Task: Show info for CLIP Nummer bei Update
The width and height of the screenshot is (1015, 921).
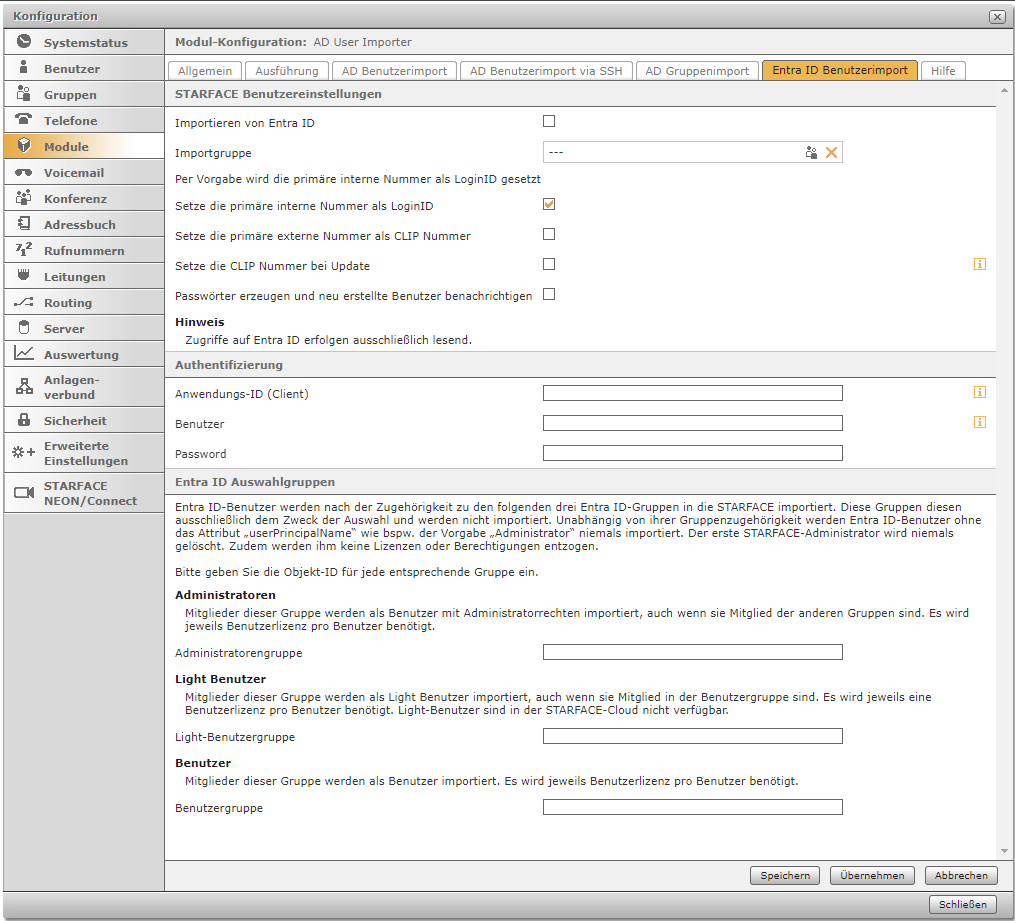Action: tap(980, 264)
